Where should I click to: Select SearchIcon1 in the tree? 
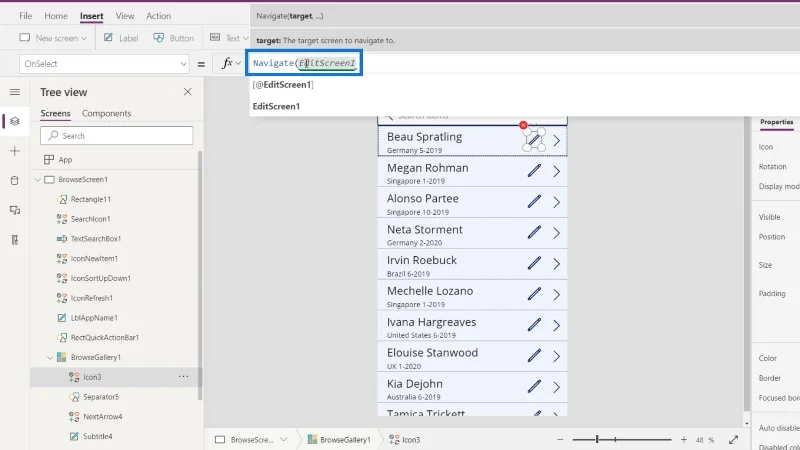click(90, 219)
